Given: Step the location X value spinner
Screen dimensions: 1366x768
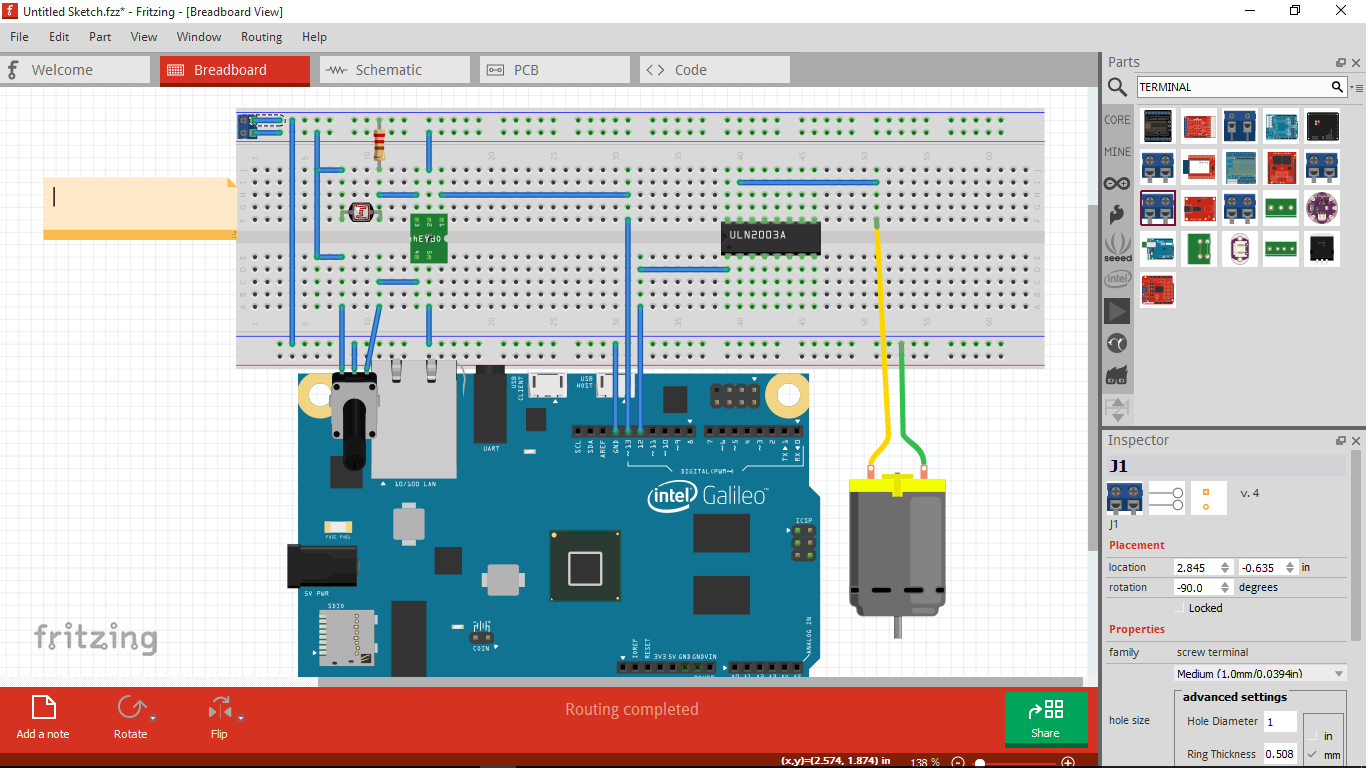Looking at the screenshot, I should click(x=1225, y=567).
